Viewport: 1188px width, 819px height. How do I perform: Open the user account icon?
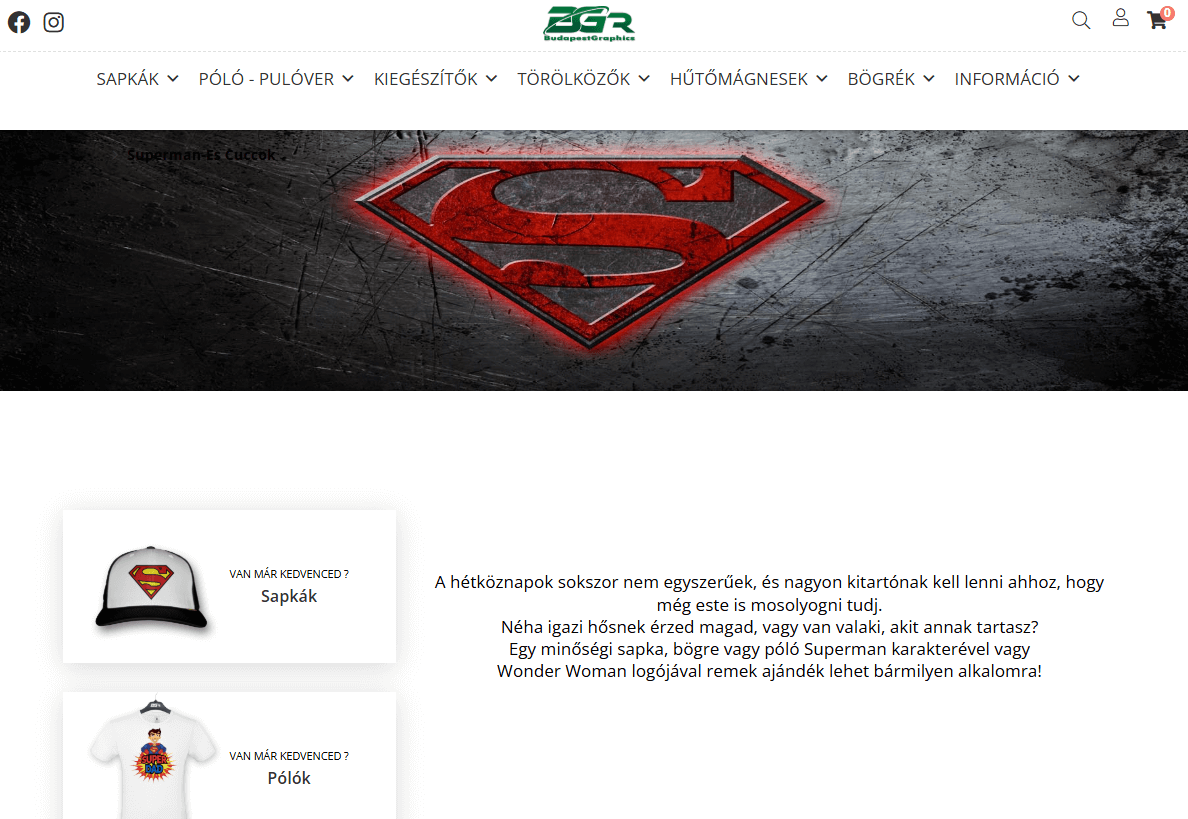pyautogui.click(x=1121, y=18)
